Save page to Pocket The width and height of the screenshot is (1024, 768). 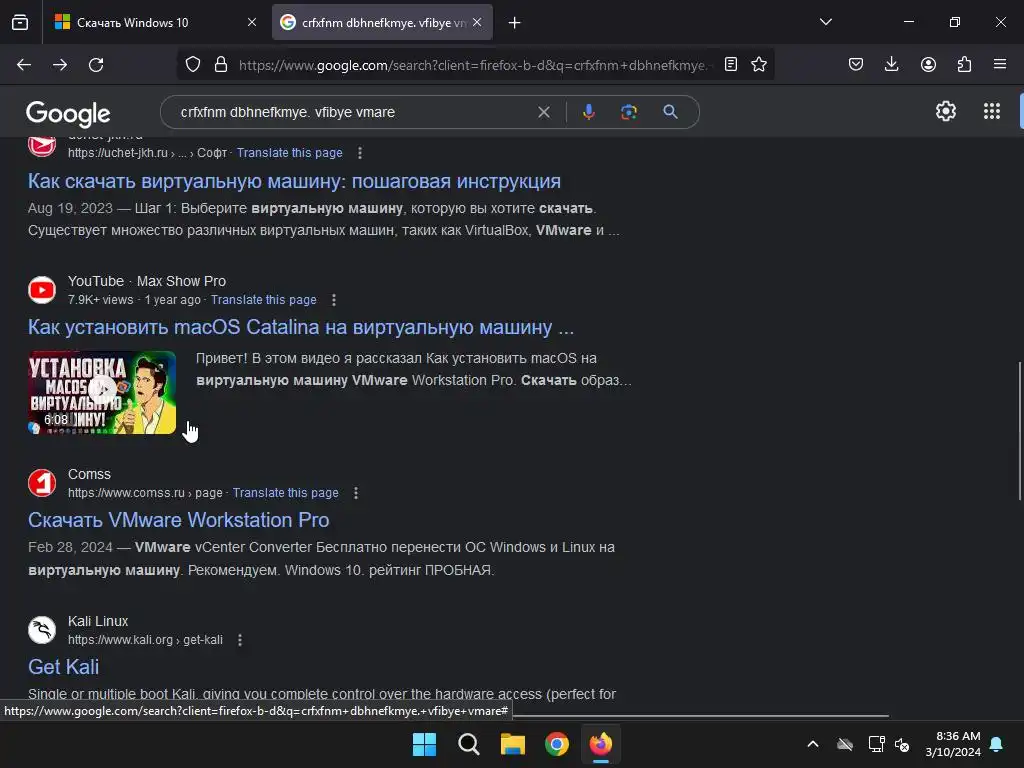pos(856,64)
